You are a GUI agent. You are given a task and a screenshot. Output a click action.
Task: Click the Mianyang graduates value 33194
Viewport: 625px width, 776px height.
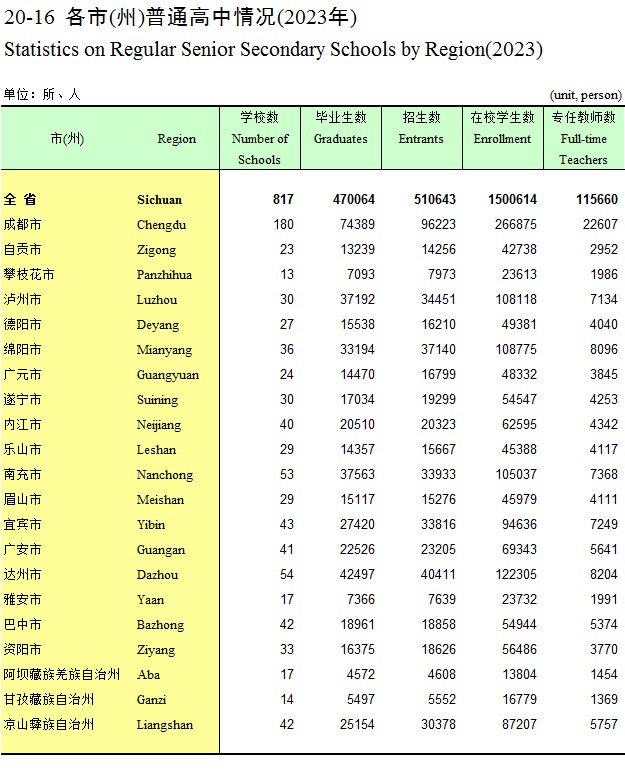pos(357,349)
